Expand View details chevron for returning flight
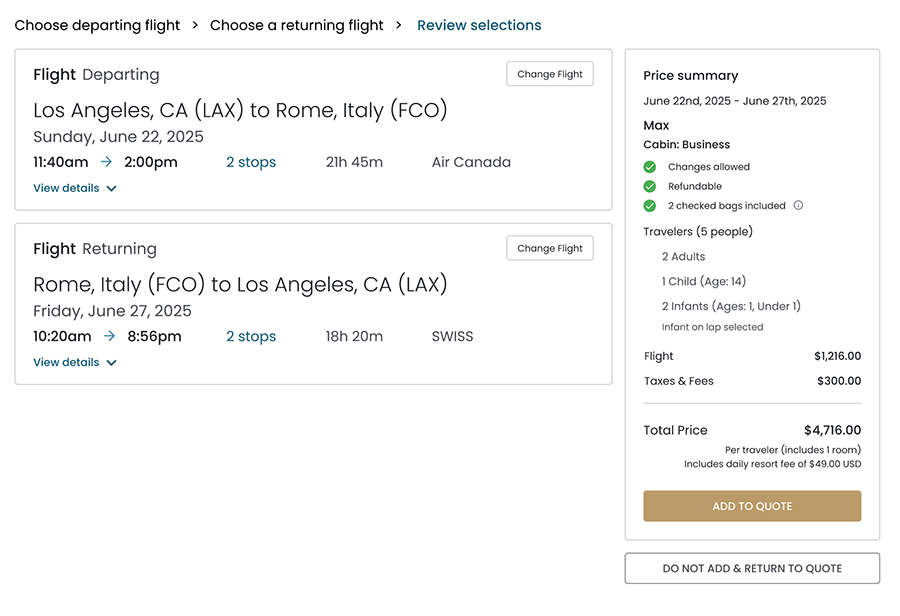The image size is (900, 616). [x=111, y=363]
